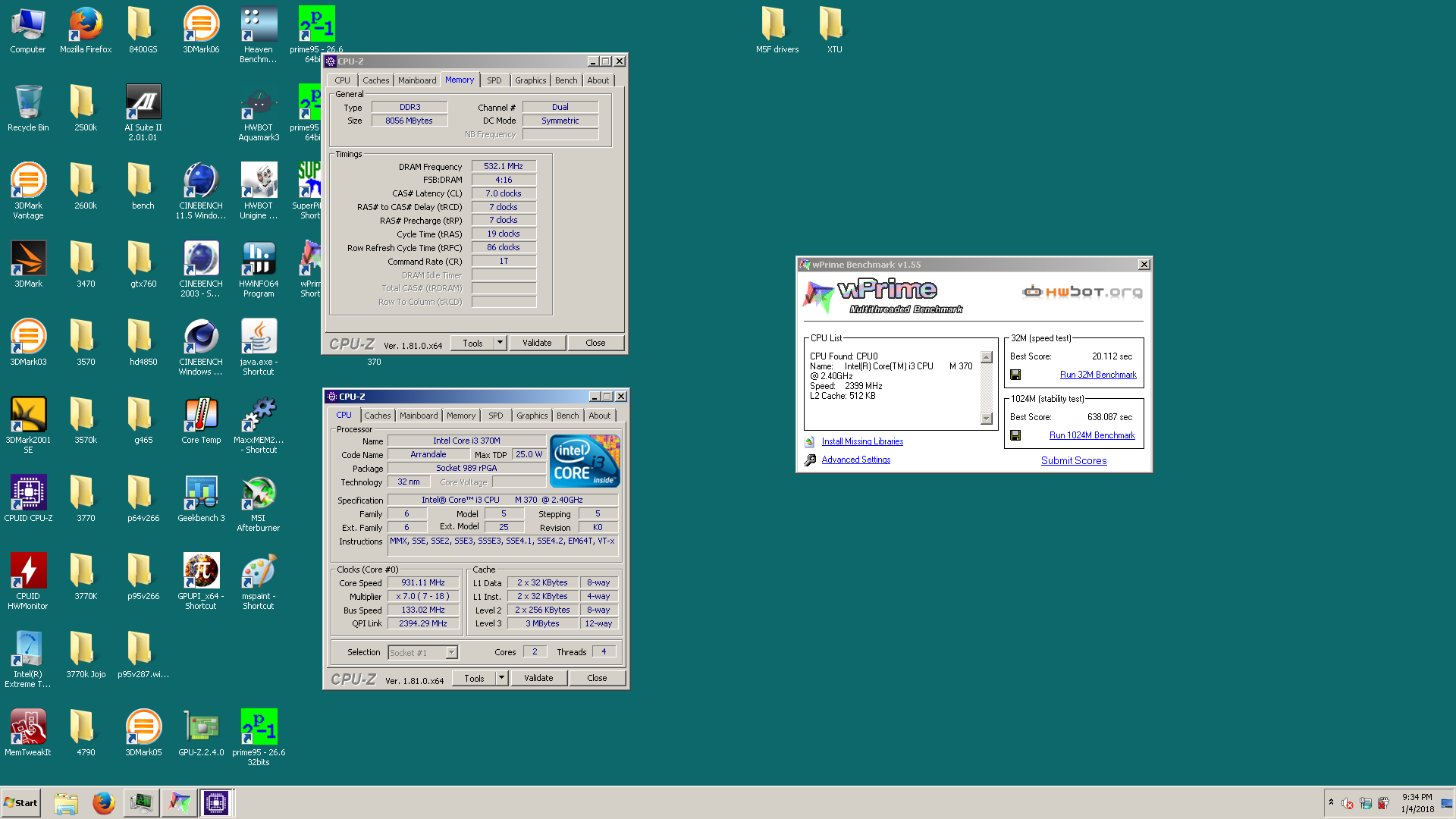Open Bench tab in lower CPU-Z window
Viewport: 1456px width, 819px height.
567,416
